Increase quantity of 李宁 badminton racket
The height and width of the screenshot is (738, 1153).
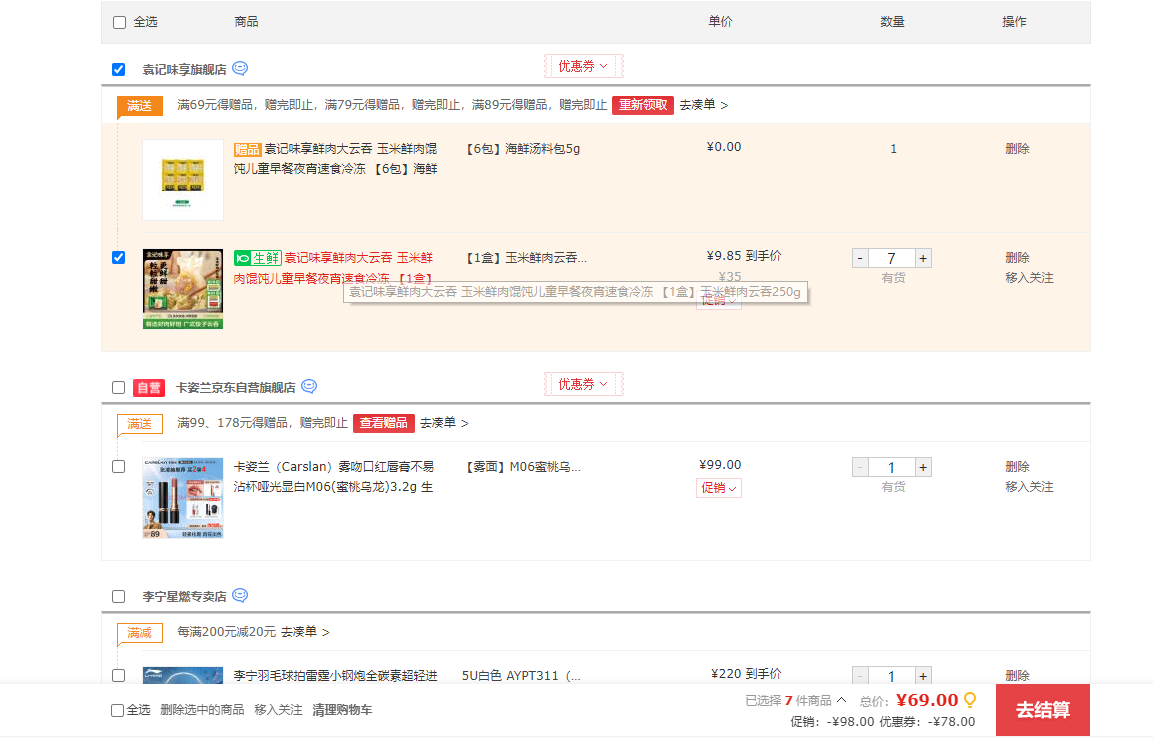(923, 676)
